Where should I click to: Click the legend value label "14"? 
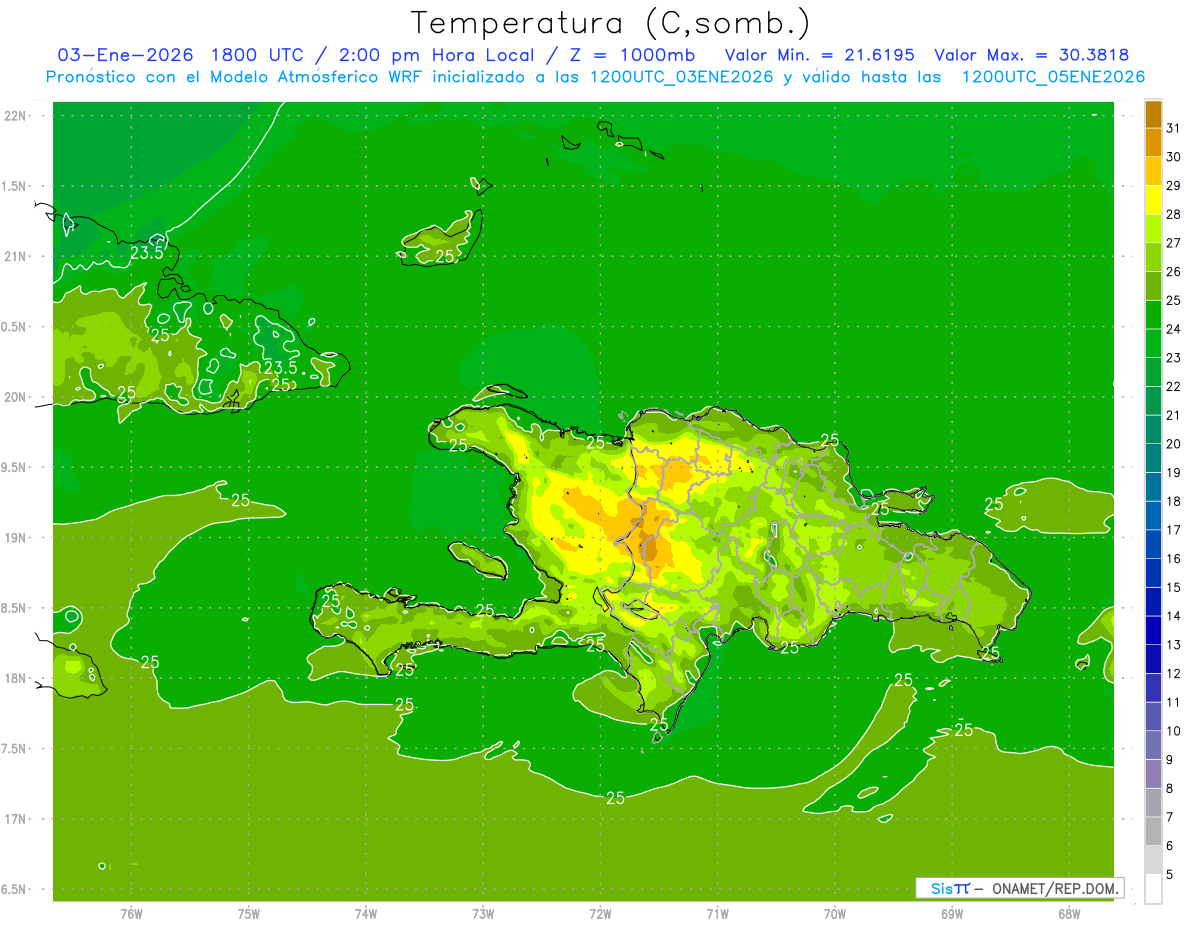pyautogui.click(x=1174, y=616)
